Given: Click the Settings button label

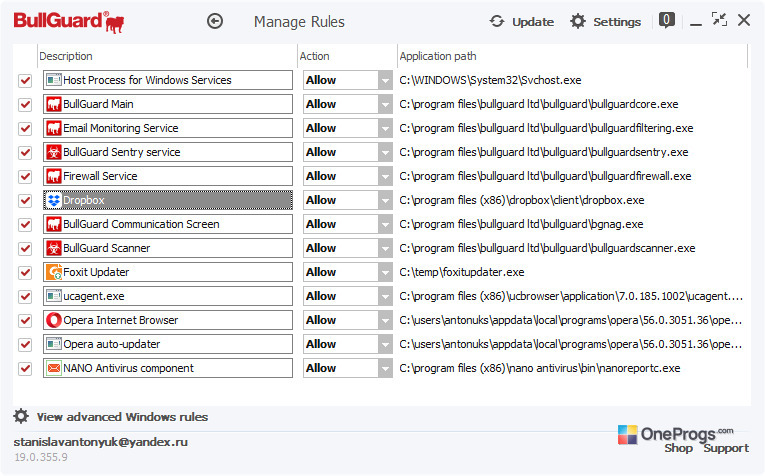Looking at the screenshot, I should point(617,22).
